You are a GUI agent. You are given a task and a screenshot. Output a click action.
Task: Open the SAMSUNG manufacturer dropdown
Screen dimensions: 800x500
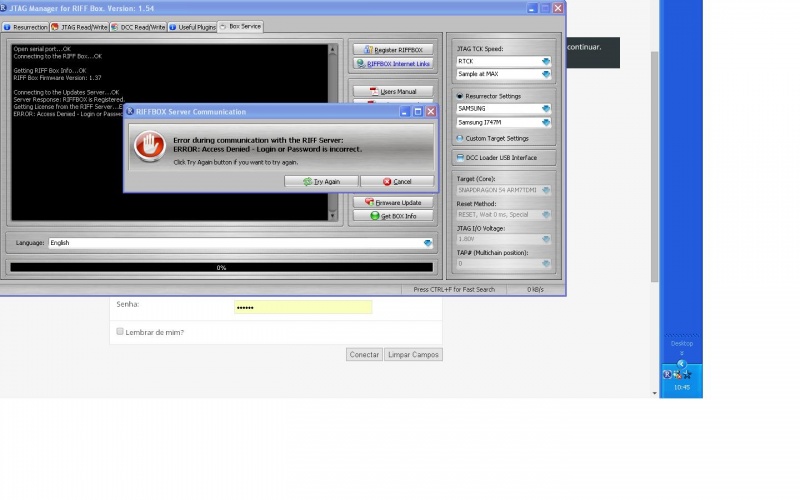[546, 109]
